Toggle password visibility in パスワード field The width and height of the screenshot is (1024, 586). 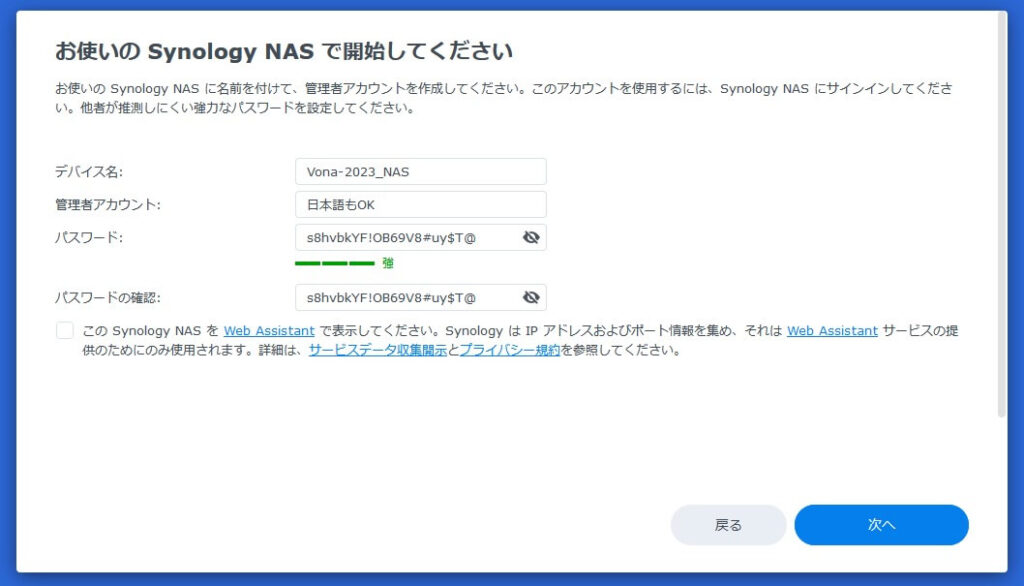[531, 237]
